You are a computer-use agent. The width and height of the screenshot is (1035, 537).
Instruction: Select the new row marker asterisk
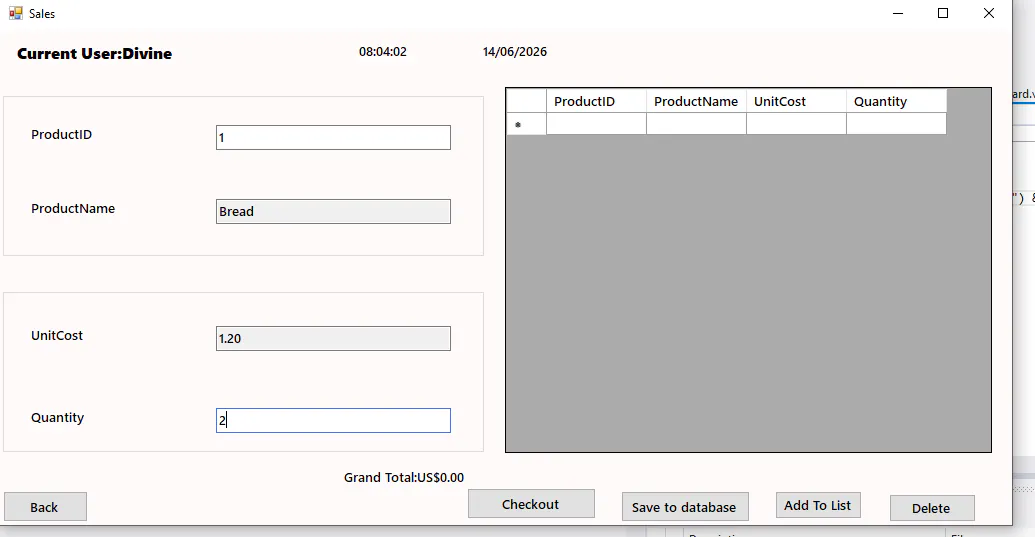526,124
